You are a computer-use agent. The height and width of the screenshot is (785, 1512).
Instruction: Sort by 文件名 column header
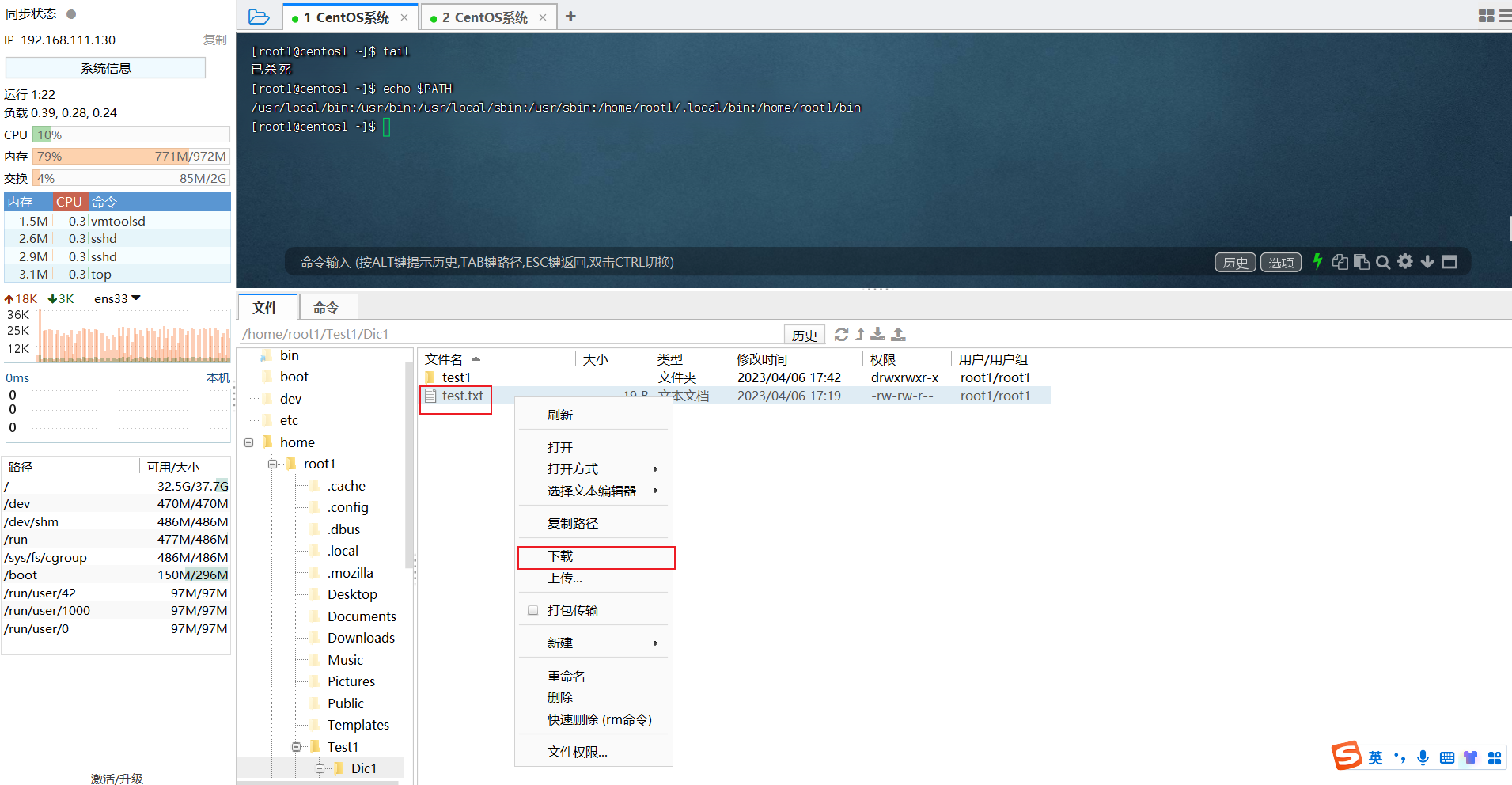click(x=443, y=359)
